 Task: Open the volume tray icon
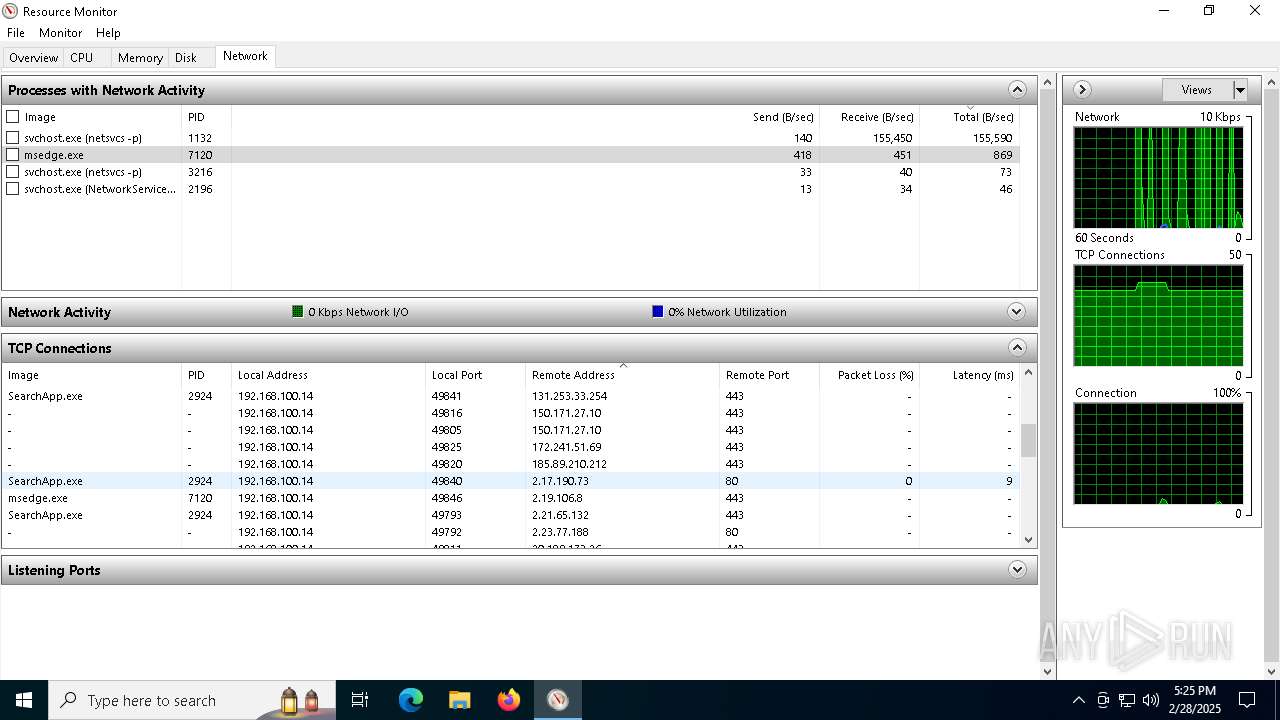click(x=1151, y=700)
